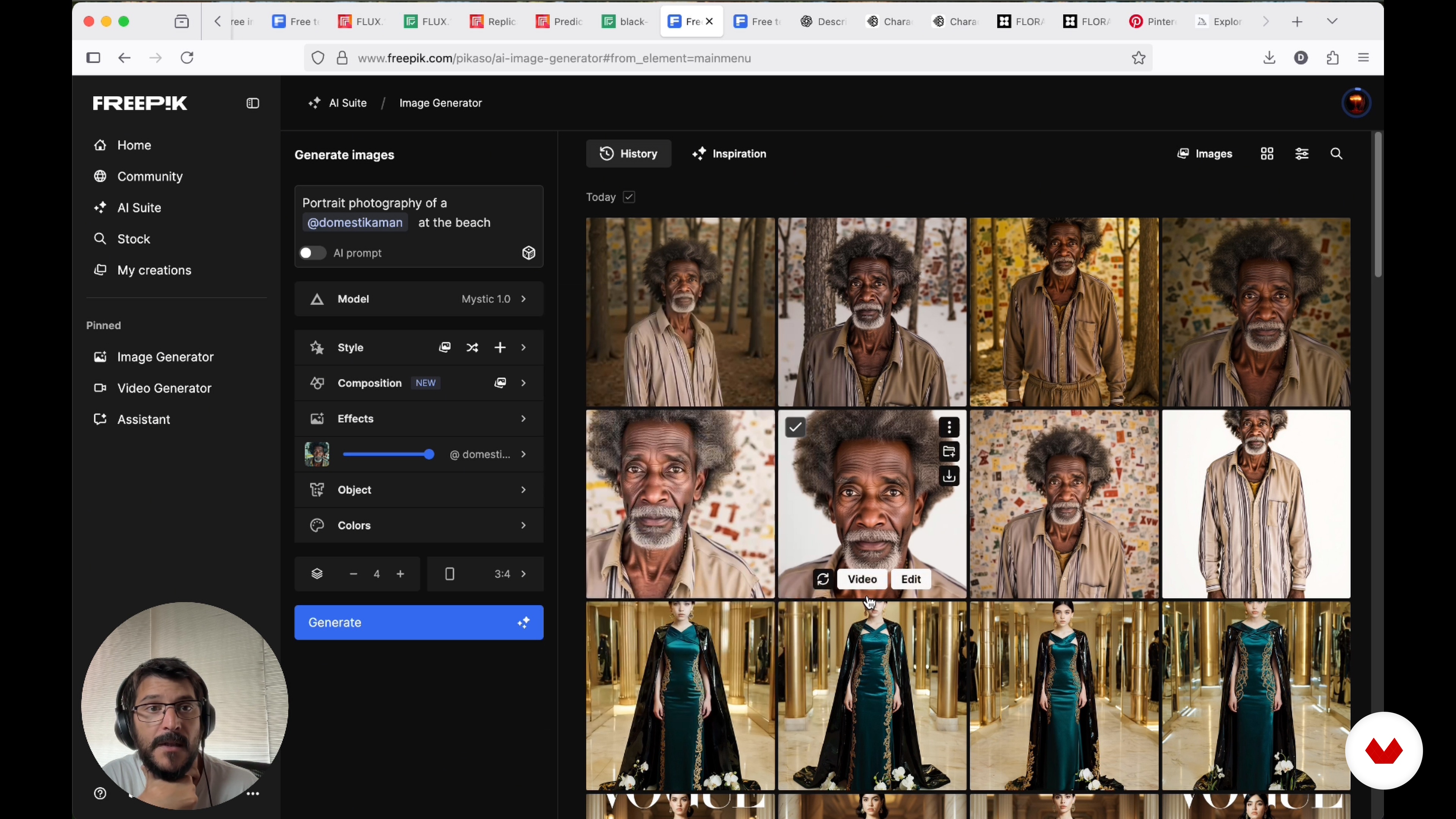This screenshot has height=819, width=1456.
Task: Click the regenerate icon beside Video button
Action: coord(823,579)
